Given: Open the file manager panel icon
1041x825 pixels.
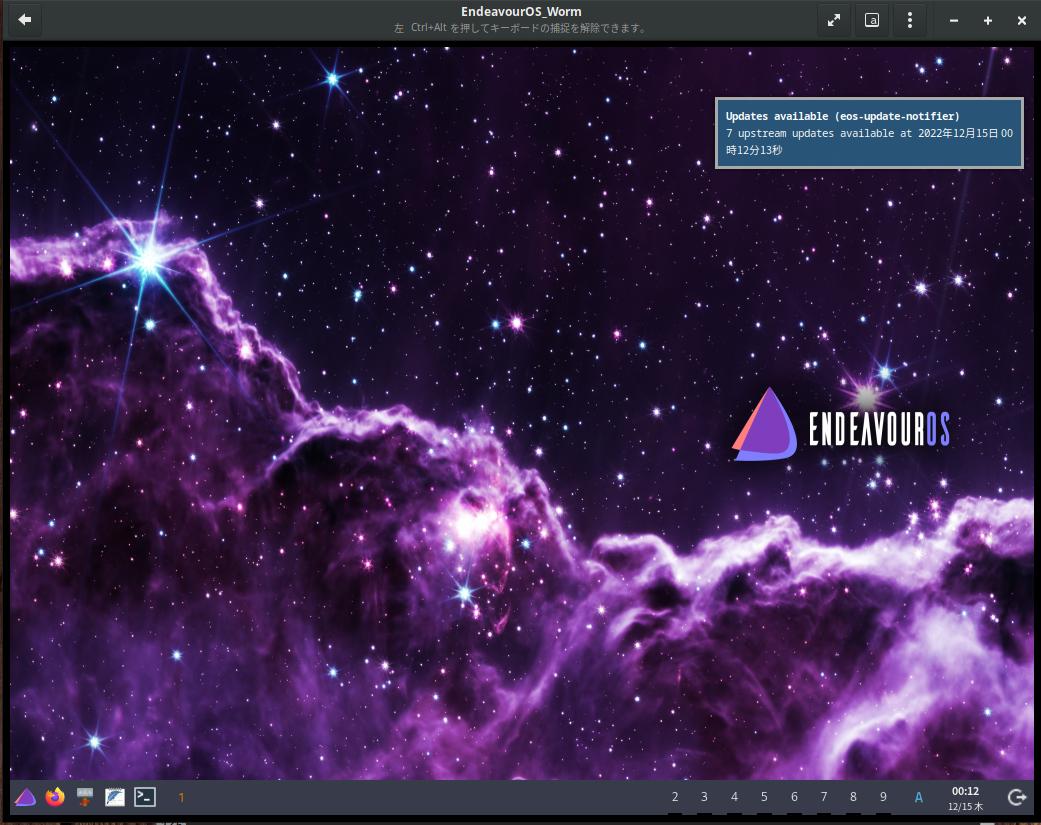Looking at the screenshot, I should 85,796.
